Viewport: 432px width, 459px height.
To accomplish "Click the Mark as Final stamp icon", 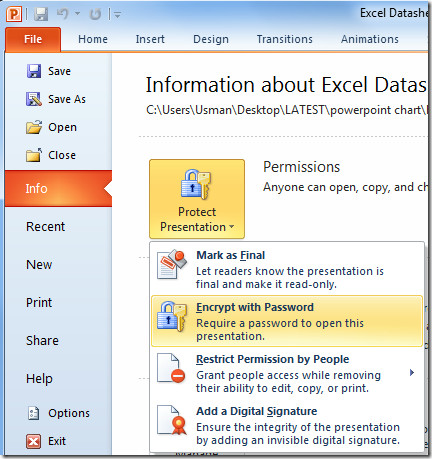I will (171, 264).
